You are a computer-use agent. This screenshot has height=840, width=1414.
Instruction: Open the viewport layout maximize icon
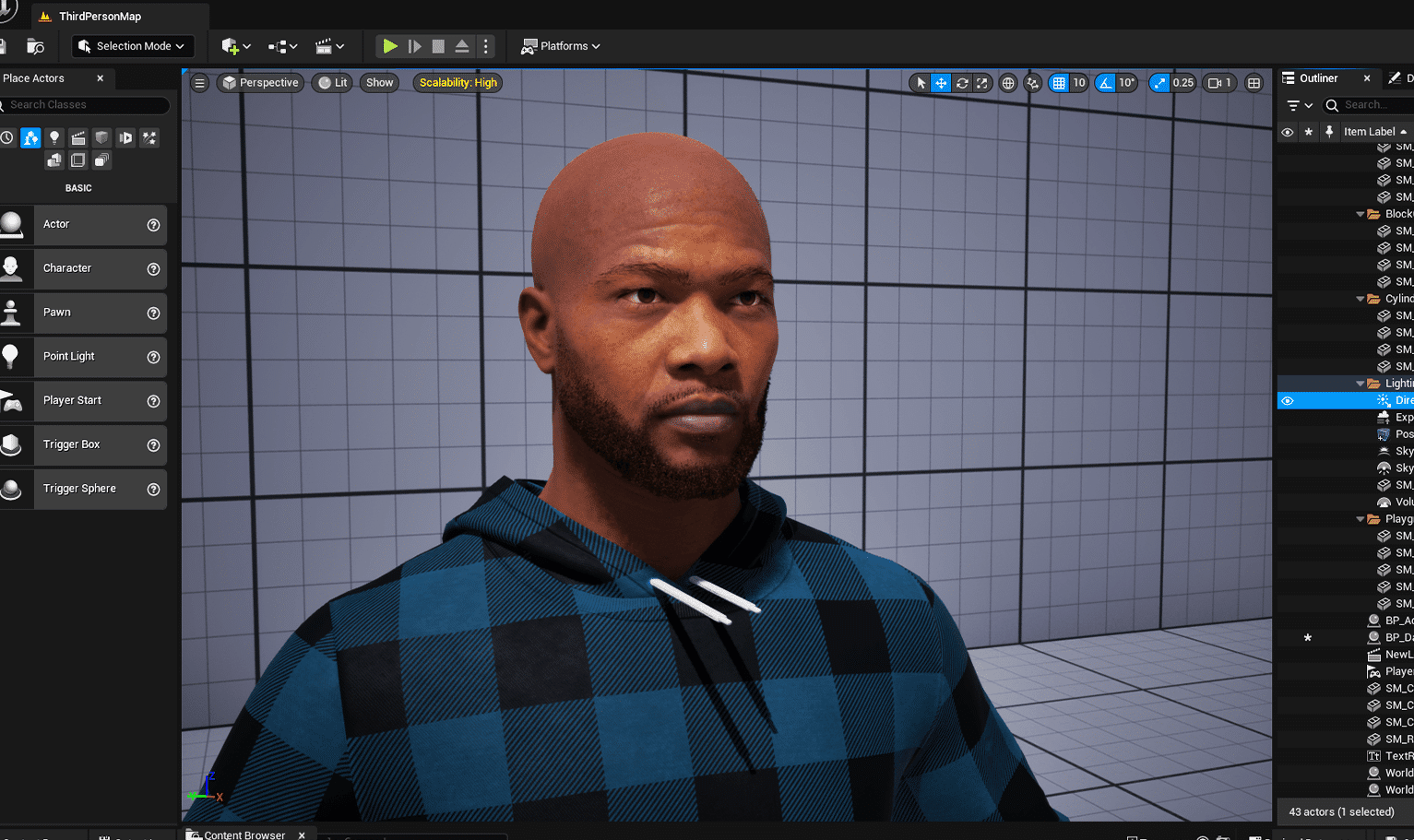[1254, 83]
